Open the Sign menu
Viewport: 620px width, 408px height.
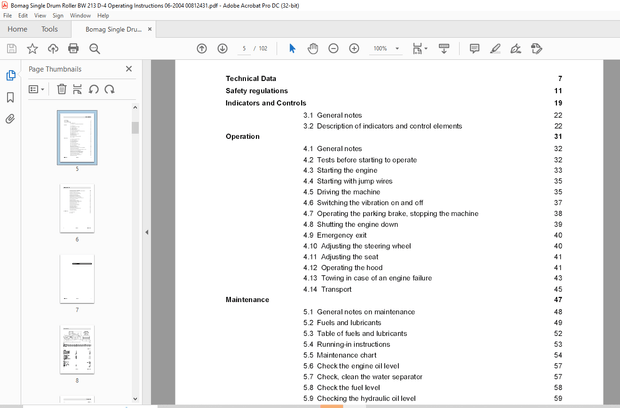(58, 15)
